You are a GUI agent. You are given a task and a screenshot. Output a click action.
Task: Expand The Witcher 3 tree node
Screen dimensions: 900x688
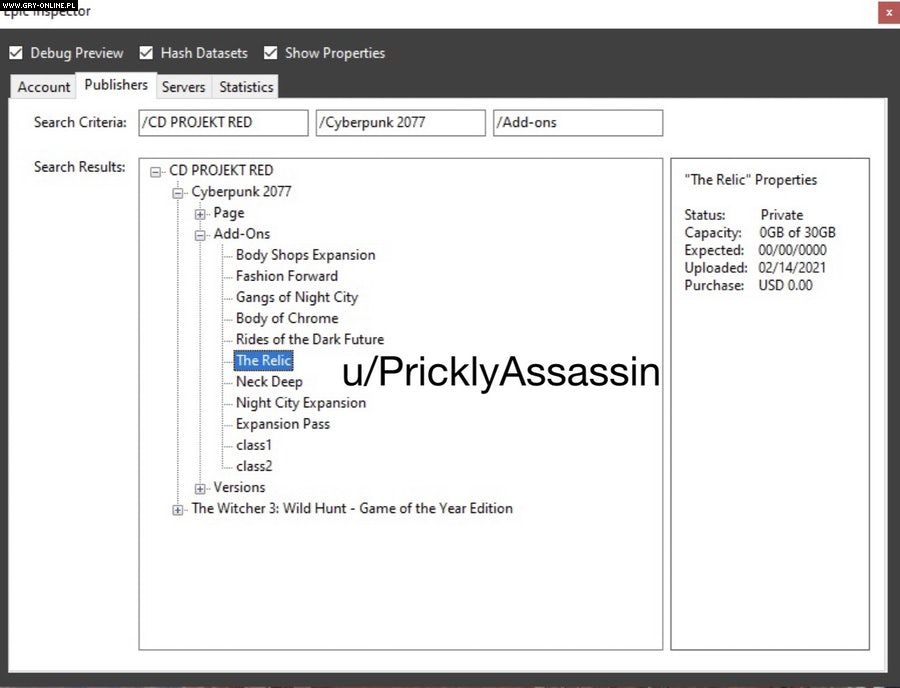pos(178,509)
